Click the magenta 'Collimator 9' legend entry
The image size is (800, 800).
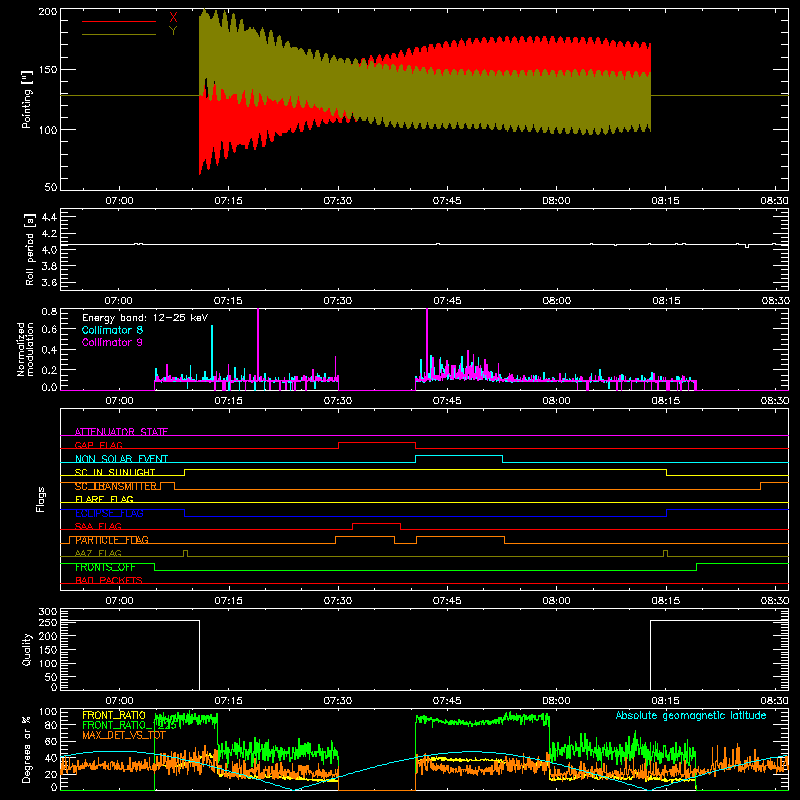(112, 342)
